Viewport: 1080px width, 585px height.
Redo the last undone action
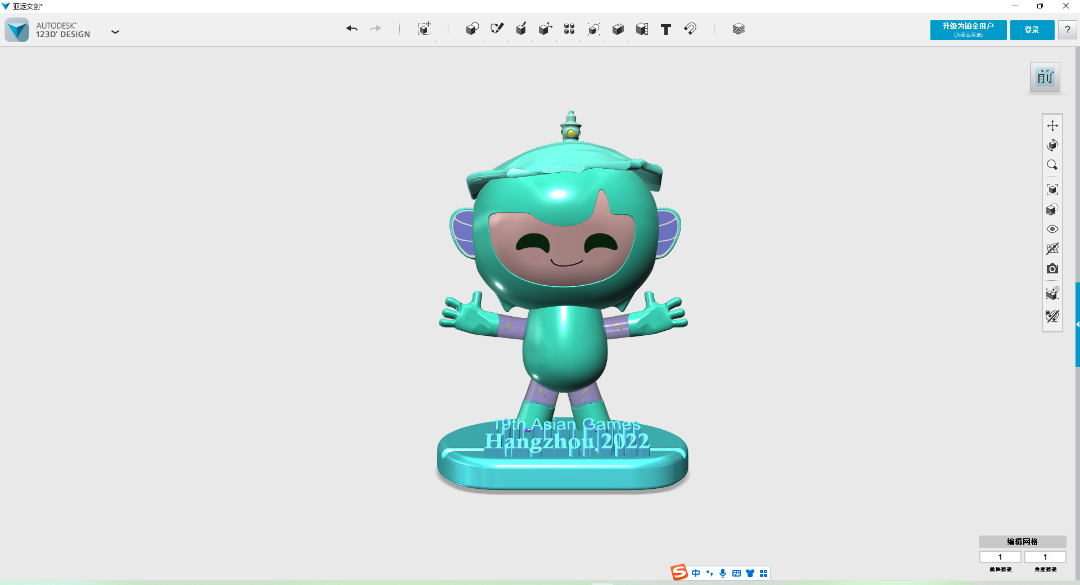tap(375, 29)
